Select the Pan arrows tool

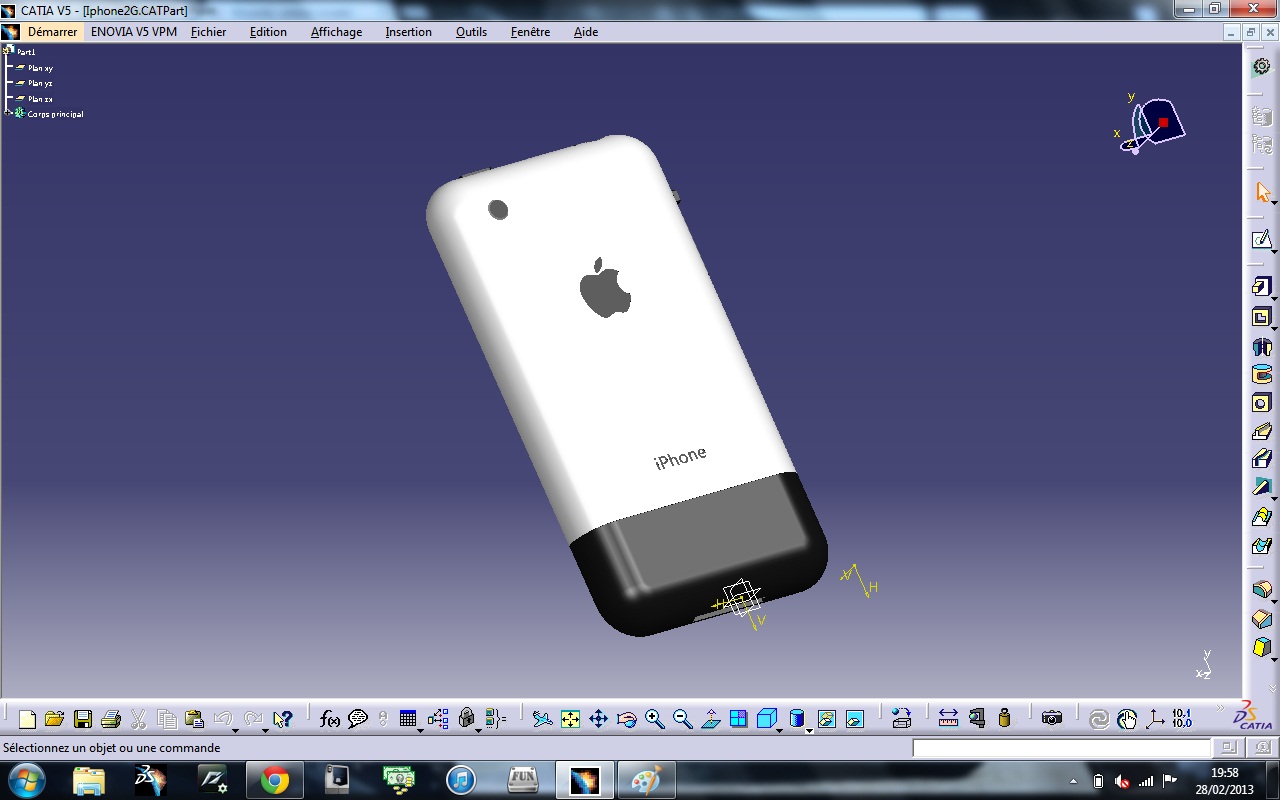pyautogui.click(x=598, y=719)
